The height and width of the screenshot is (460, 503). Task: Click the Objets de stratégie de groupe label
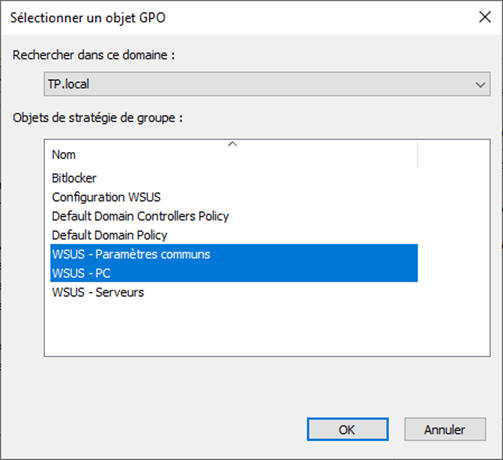point(98,118)
